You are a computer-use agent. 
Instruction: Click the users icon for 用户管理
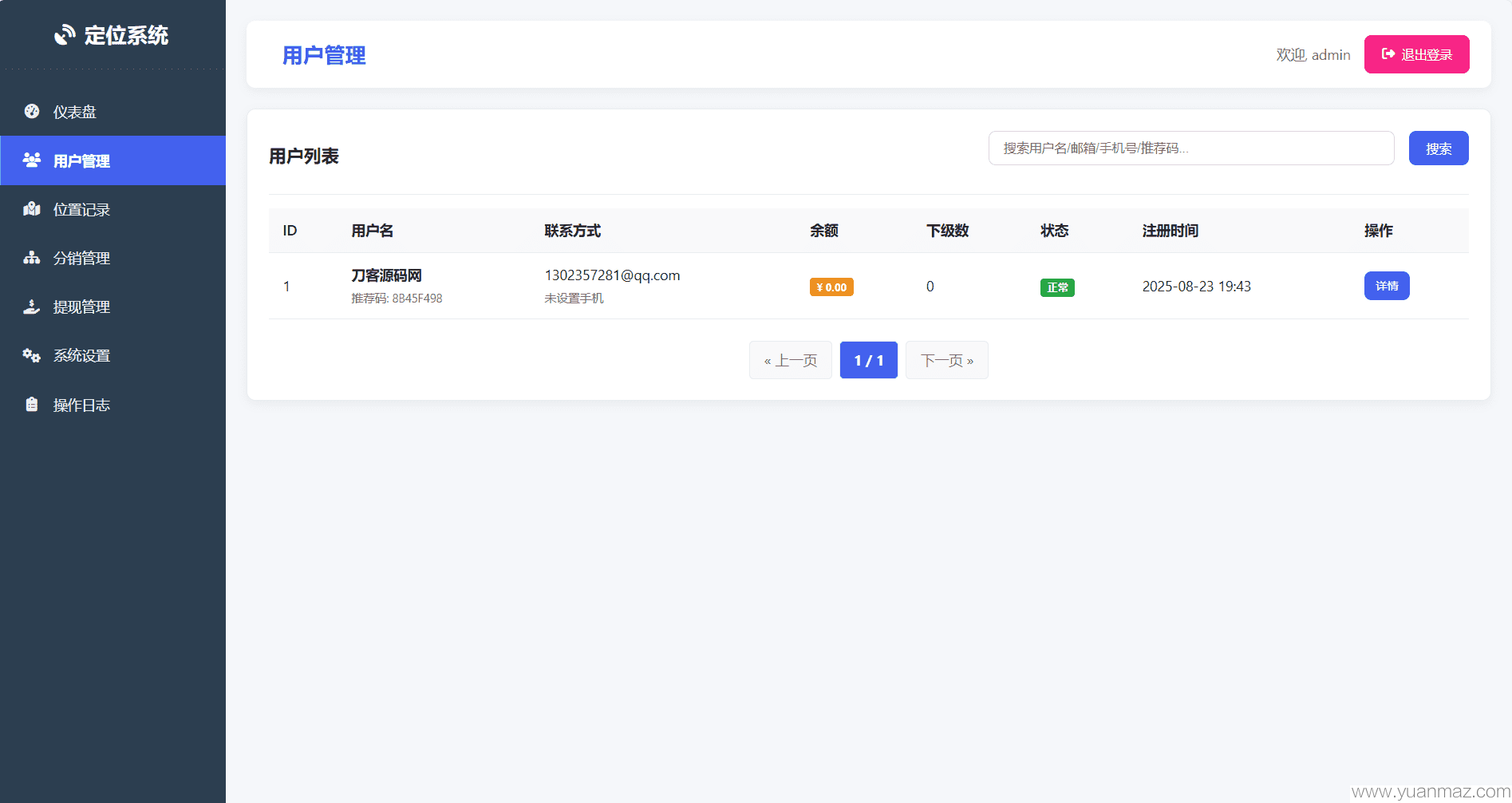[x=32, y=160]
